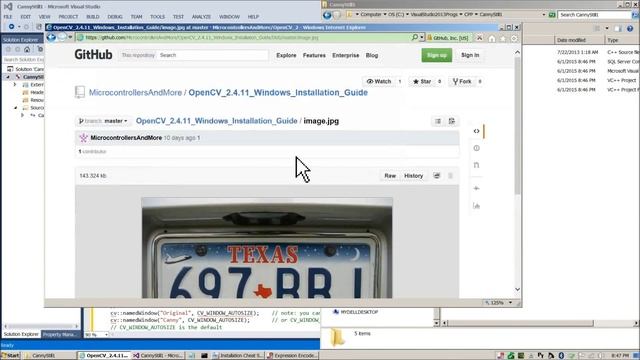This screenshot has width=640, height=360.
Task: Open Internet Explorer favorites star icon
Action: click(503, 38)
